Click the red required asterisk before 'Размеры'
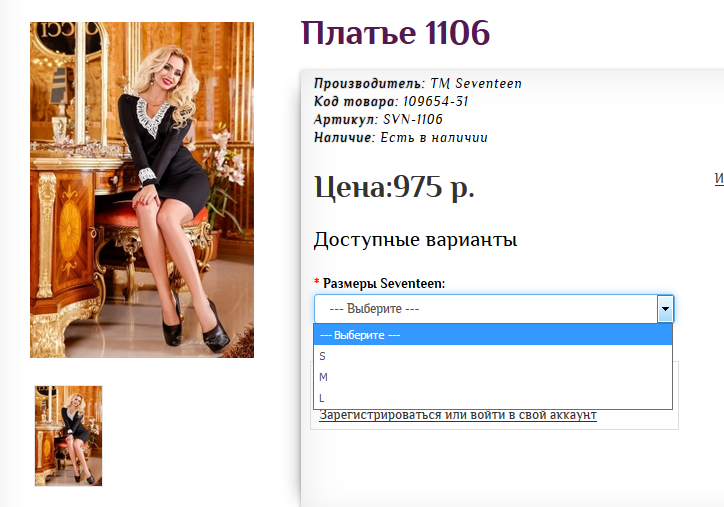This screenshot has width=724, height=507. tap(317, 284)
